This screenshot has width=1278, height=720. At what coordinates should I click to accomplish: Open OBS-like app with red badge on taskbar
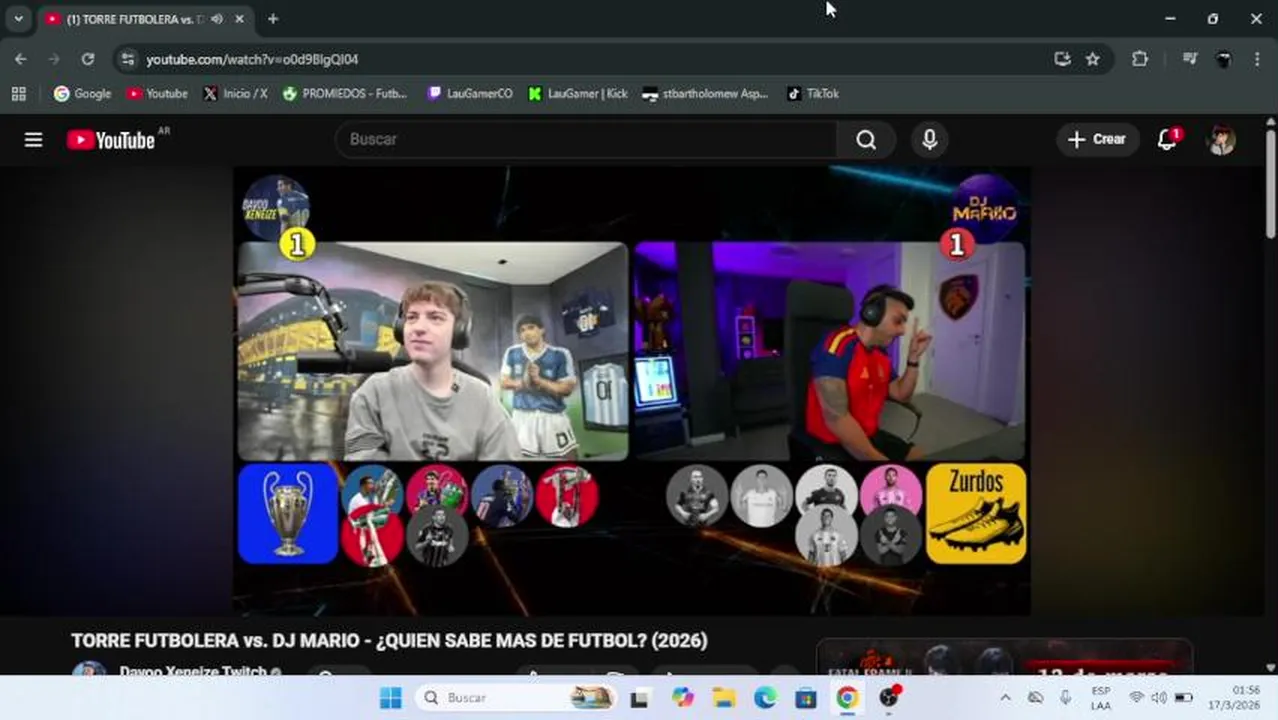coord(889,697)
